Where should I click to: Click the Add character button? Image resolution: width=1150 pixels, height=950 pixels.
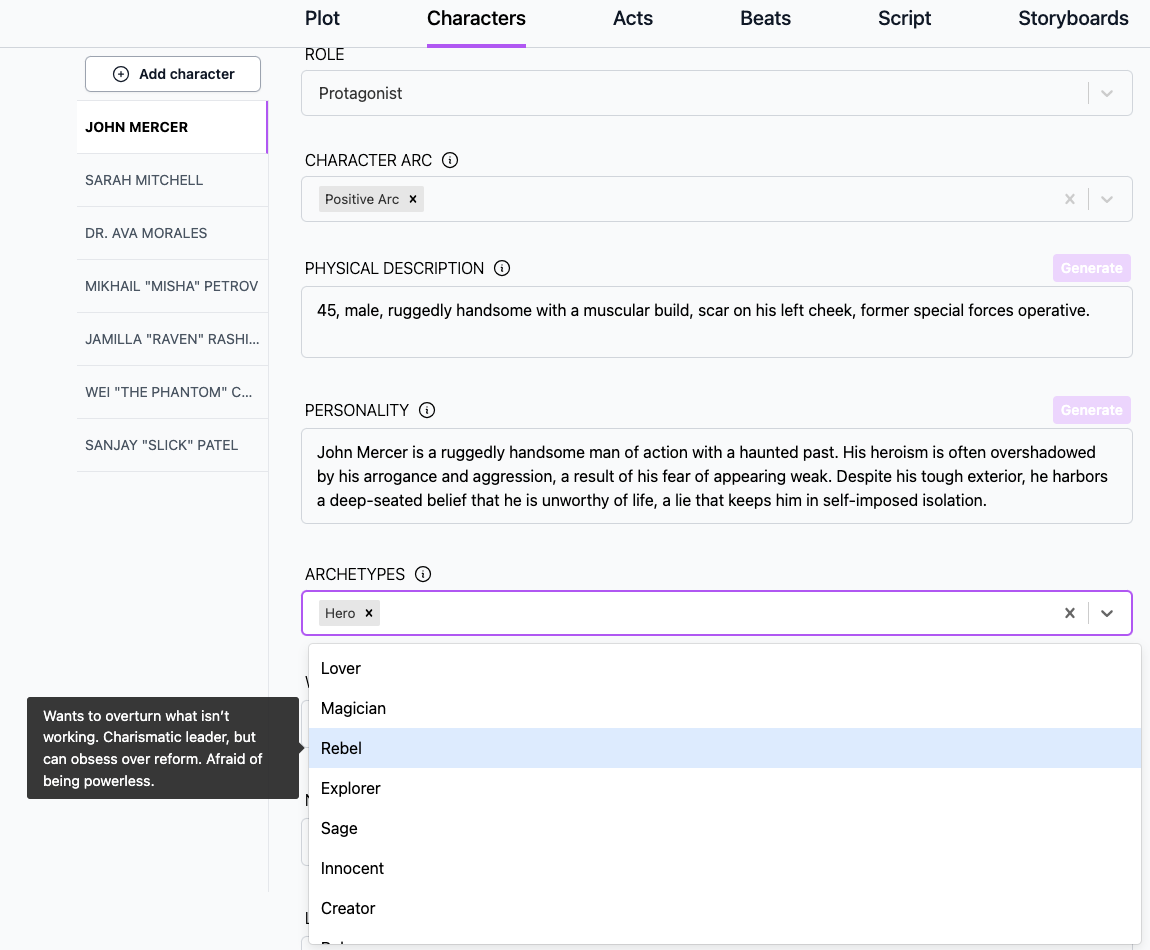pyautogui.click(x=173, y=74)
